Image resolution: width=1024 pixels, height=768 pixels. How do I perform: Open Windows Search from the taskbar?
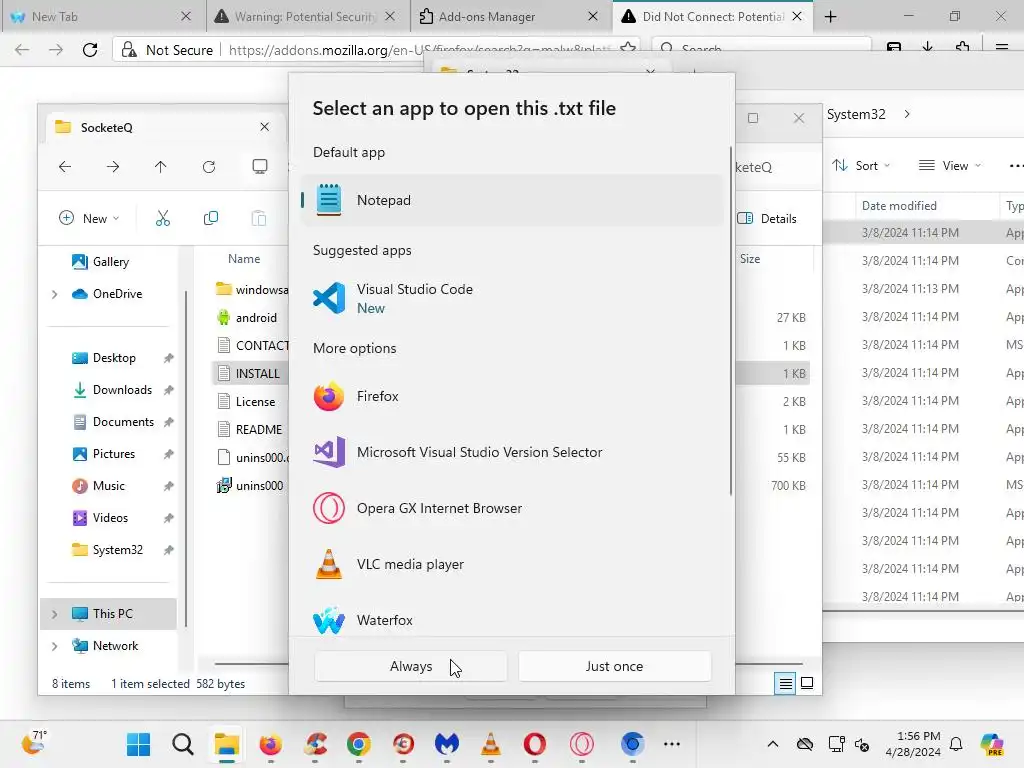[x=183, y=744]
